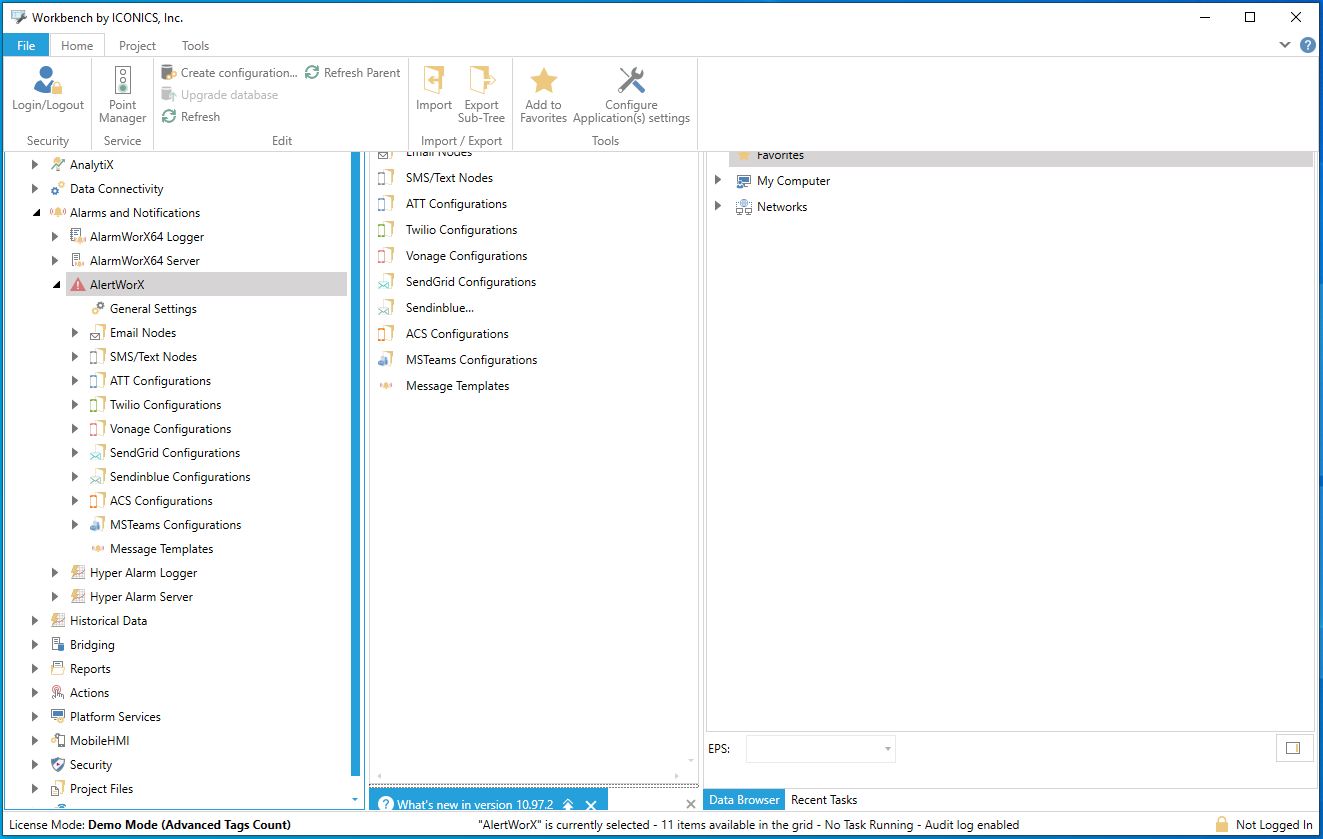Open the EPS dropdown

point(887,749)
